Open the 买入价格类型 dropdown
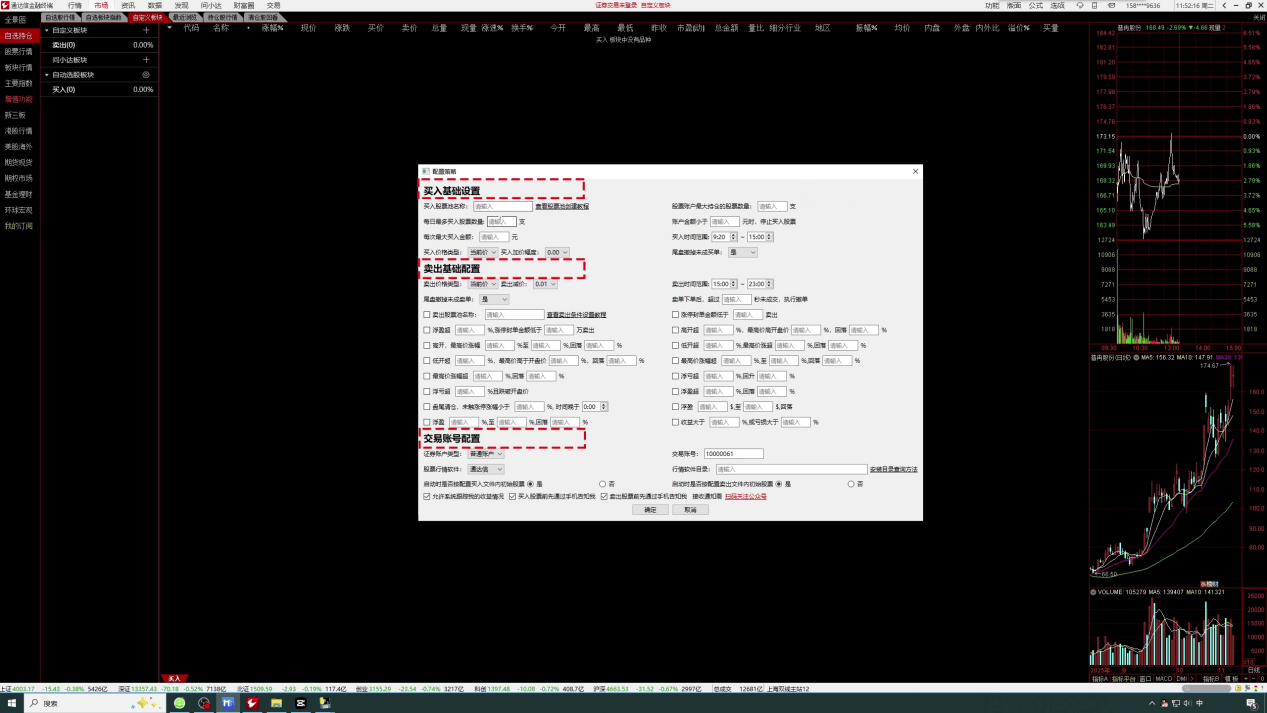The height and width of the screenshot is (713, 1267). (x=482, y=253)
